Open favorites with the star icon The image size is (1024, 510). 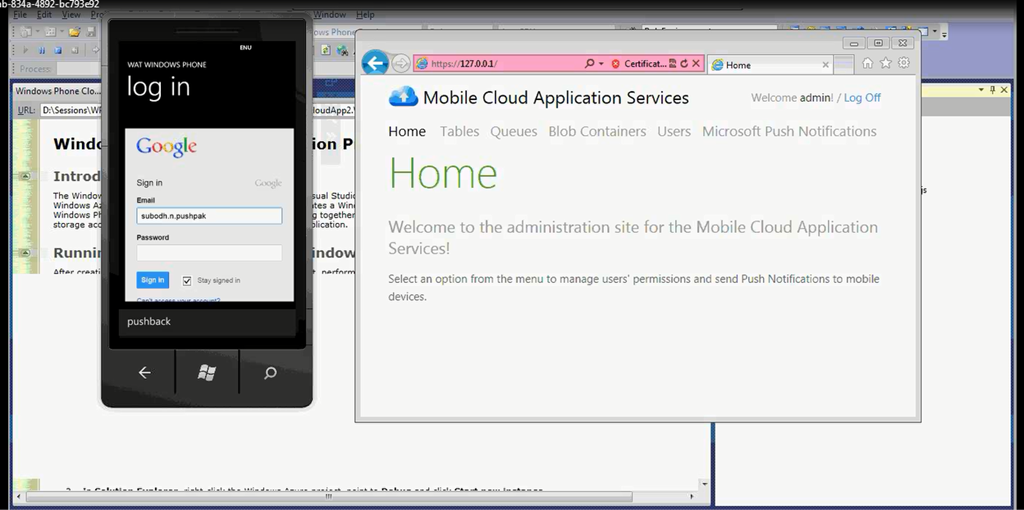tap(886, 63)
